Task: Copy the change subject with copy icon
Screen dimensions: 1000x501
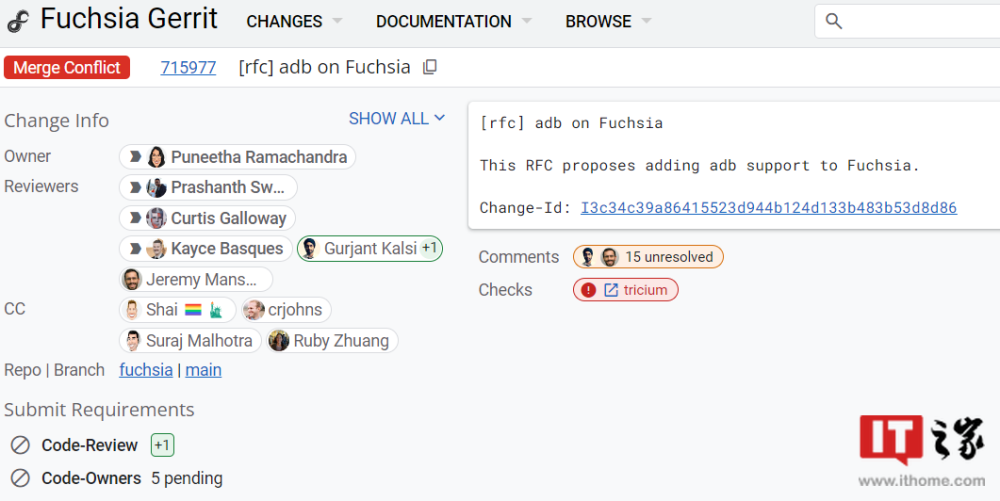Action: click(x=430, y=68)
